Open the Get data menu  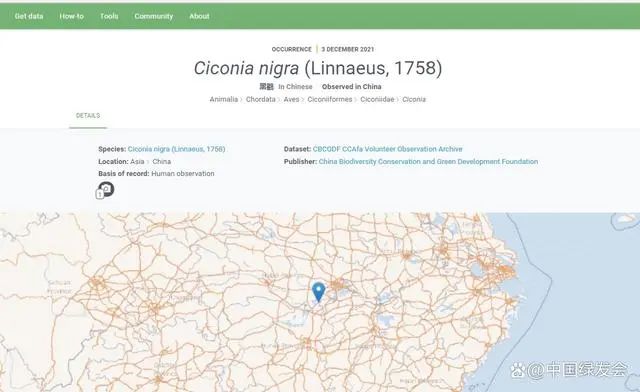[x=29, y=16]
